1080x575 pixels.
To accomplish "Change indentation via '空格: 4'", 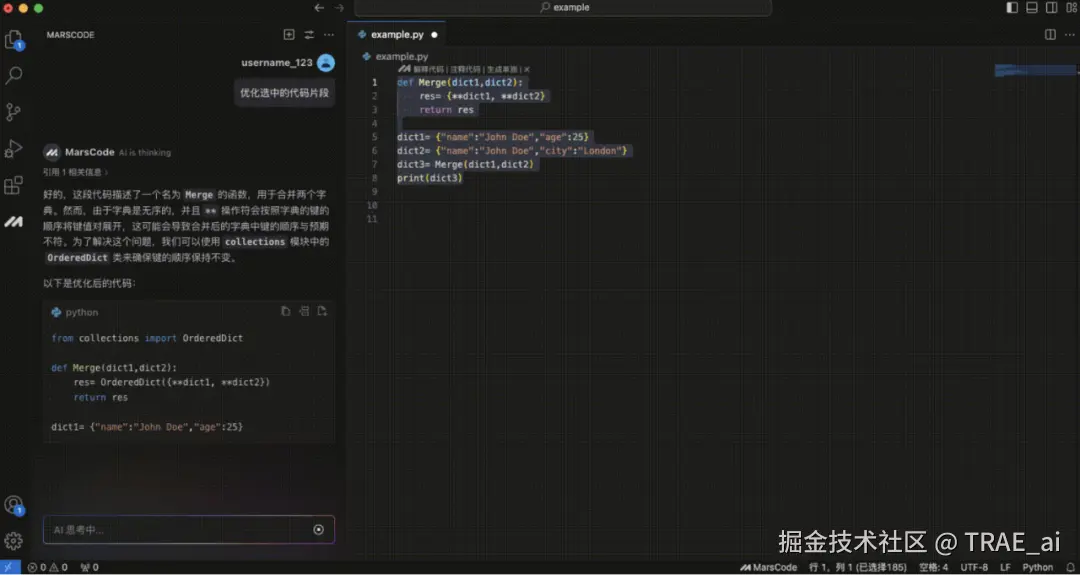I will (x=933, y=567).
